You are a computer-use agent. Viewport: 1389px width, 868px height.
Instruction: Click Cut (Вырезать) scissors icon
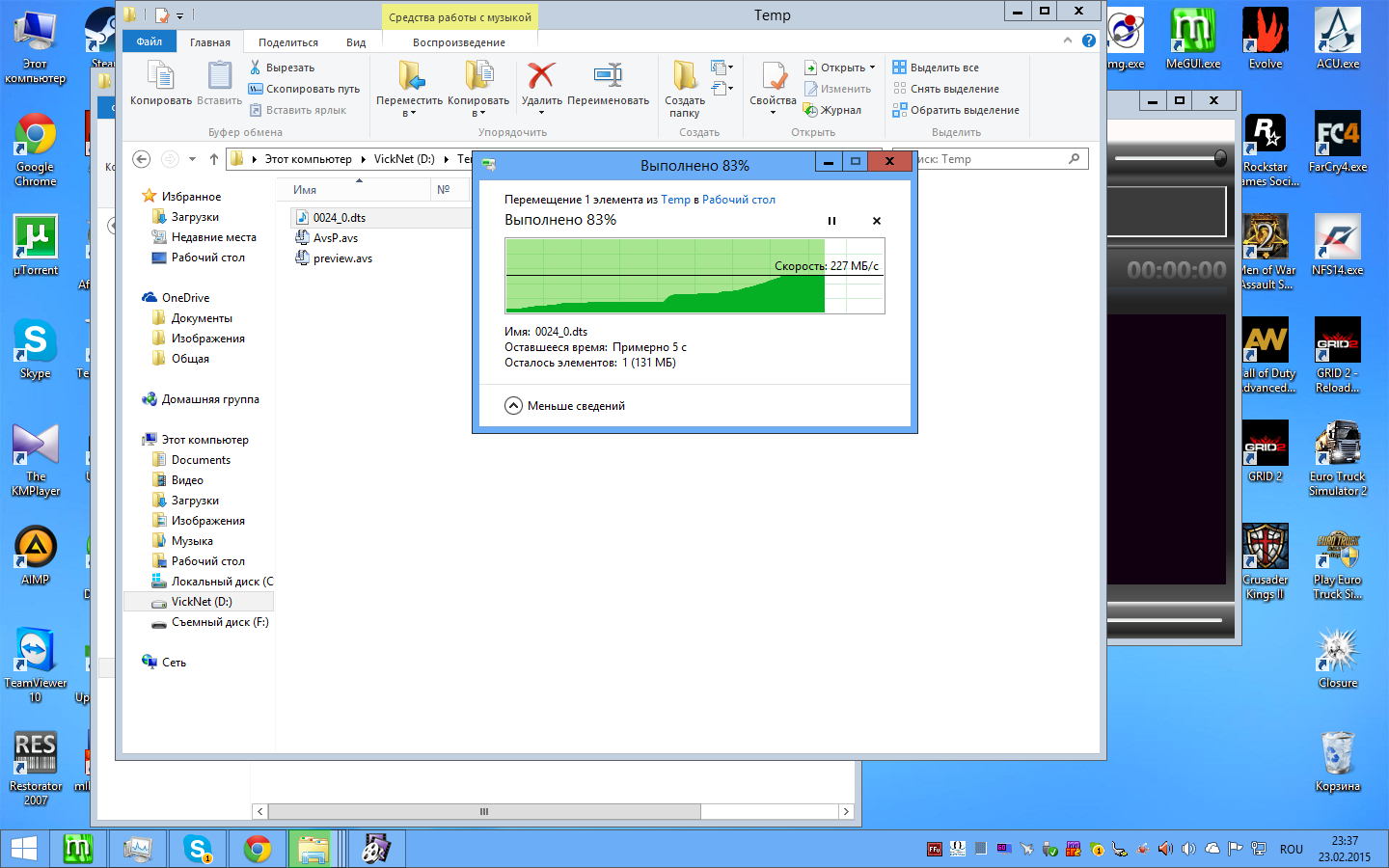pyautogui.click(x=256, y=68)
